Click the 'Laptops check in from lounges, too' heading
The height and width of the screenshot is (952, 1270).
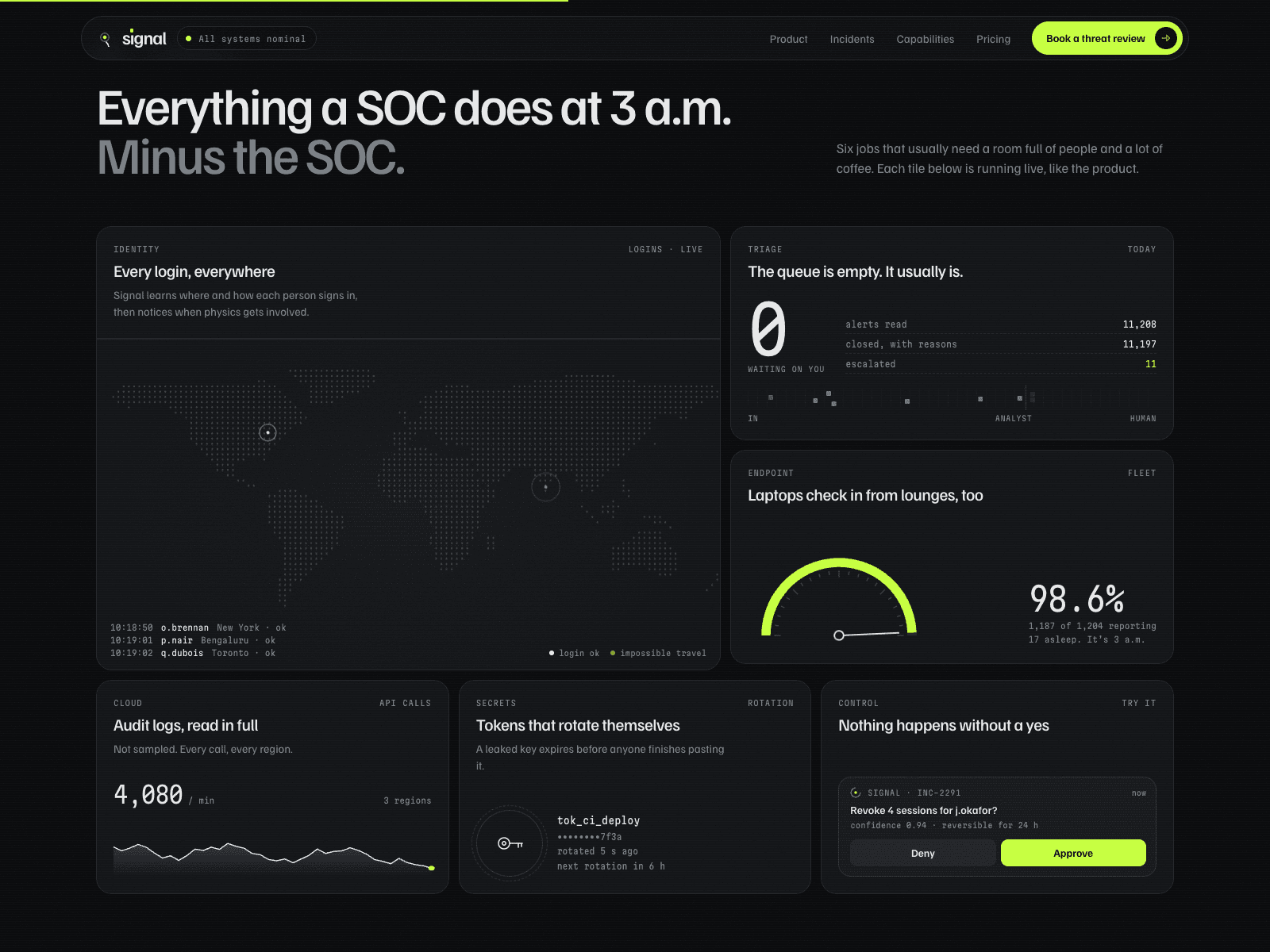point(865,496)
